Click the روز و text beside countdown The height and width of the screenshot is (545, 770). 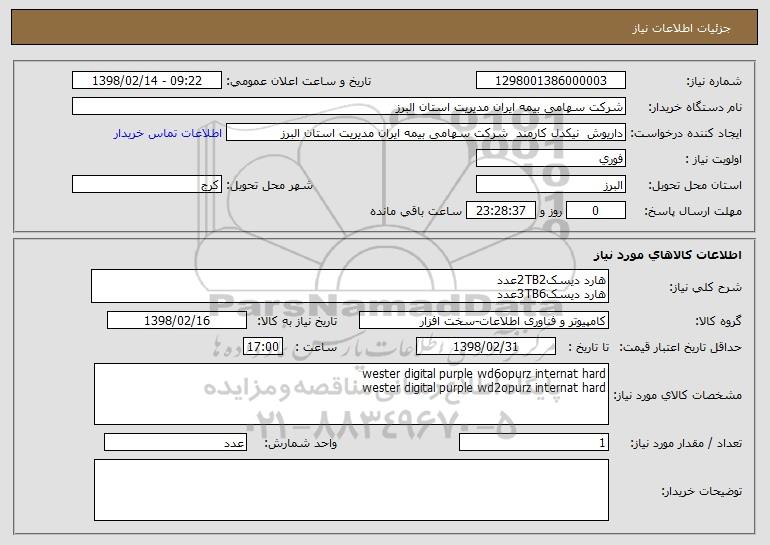(550, 211)
